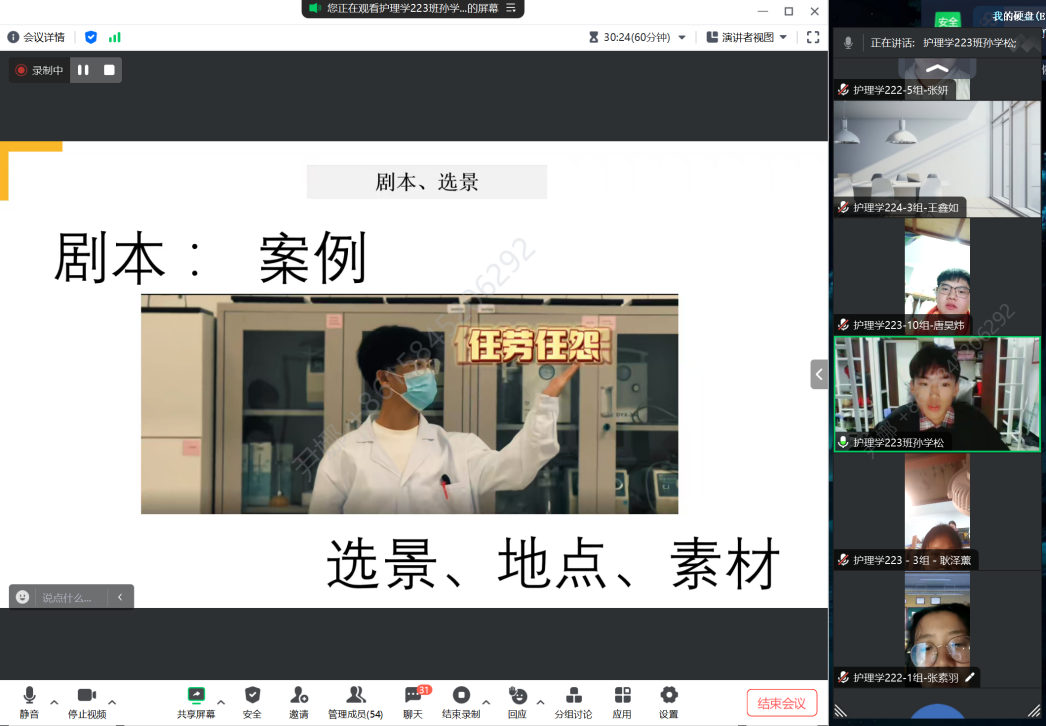
Task: Expand the 30:24 meeting timer dropdown
Action: (682, 37)
